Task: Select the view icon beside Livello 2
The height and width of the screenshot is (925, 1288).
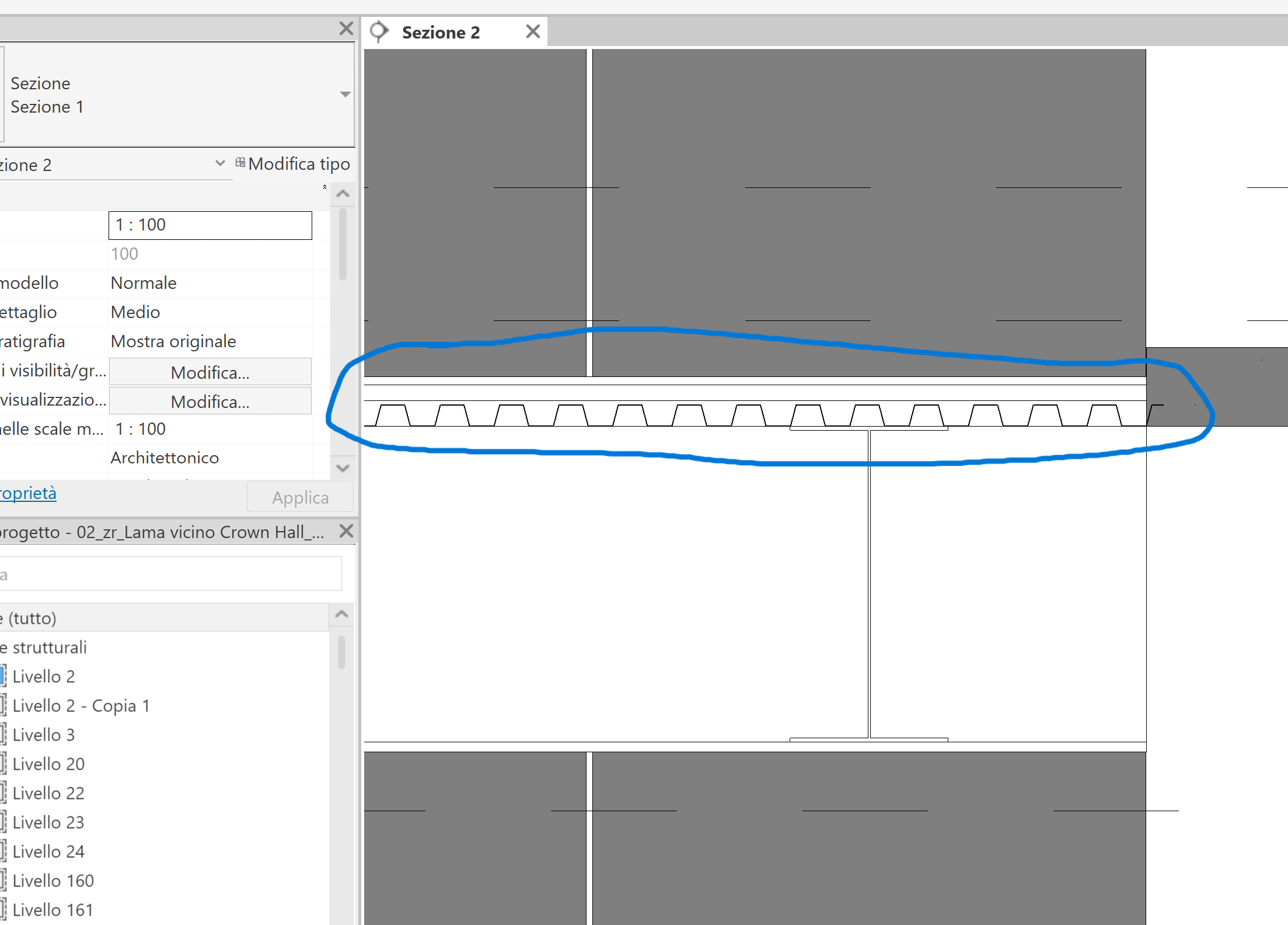Action: [4, 675]
